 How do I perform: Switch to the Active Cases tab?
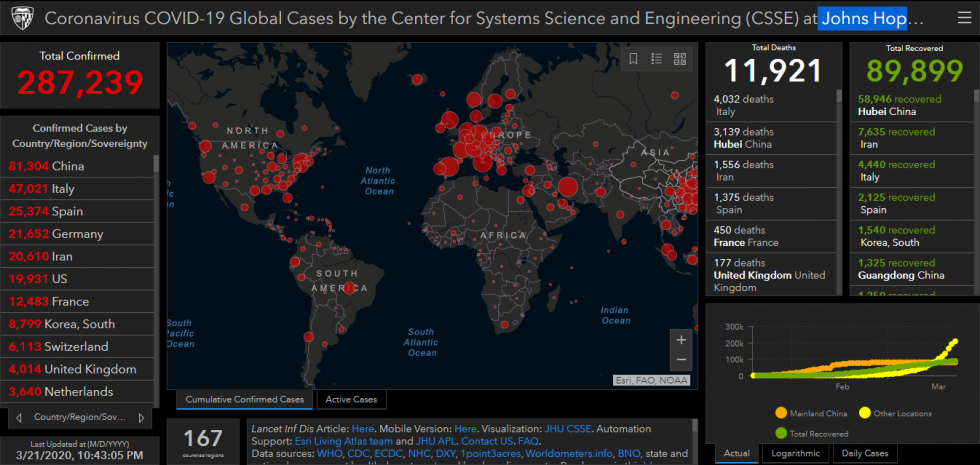point(351,400)
